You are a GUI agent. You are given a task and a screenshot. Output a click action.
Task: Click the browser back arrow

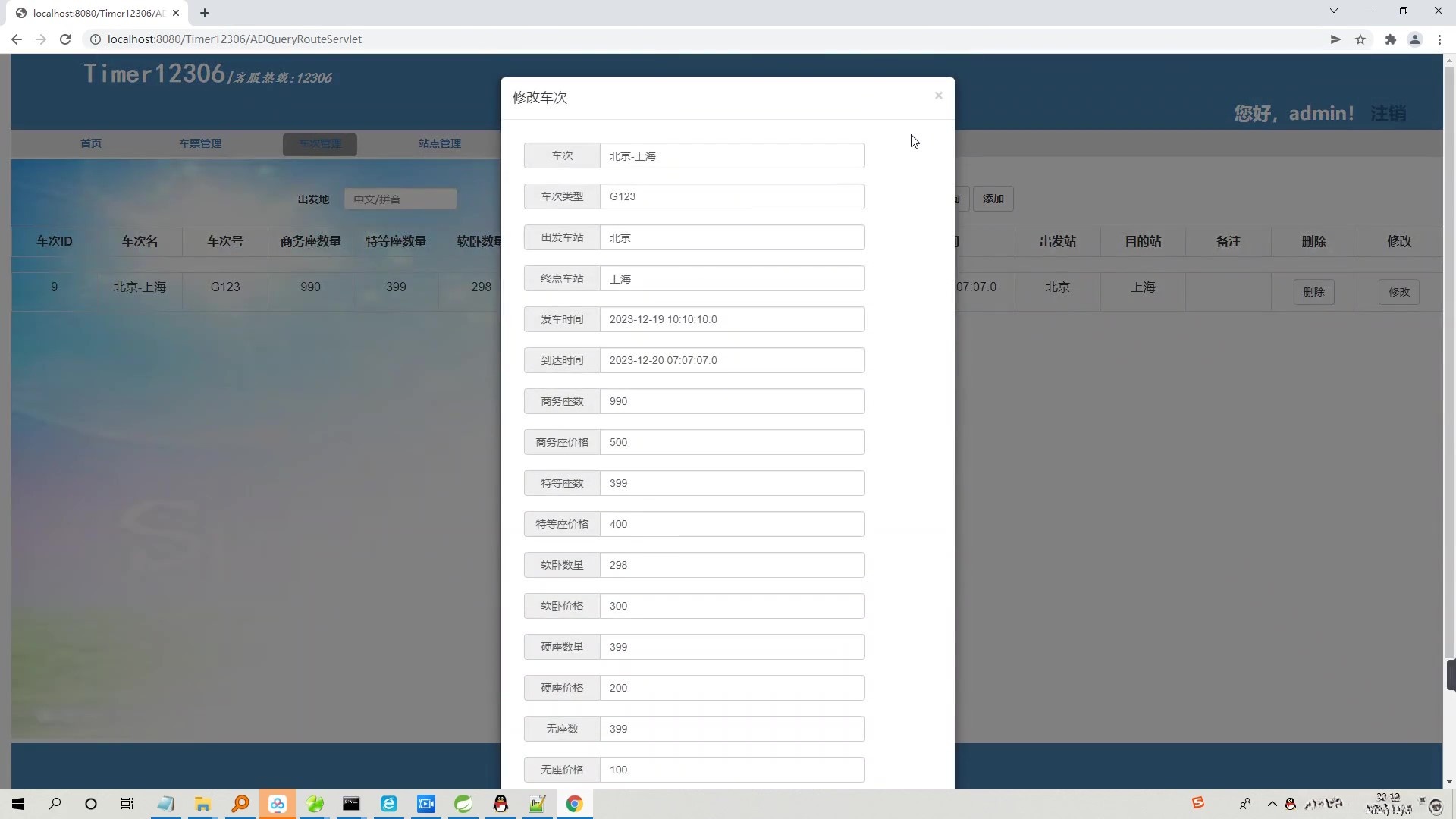[x=17, y=39]
